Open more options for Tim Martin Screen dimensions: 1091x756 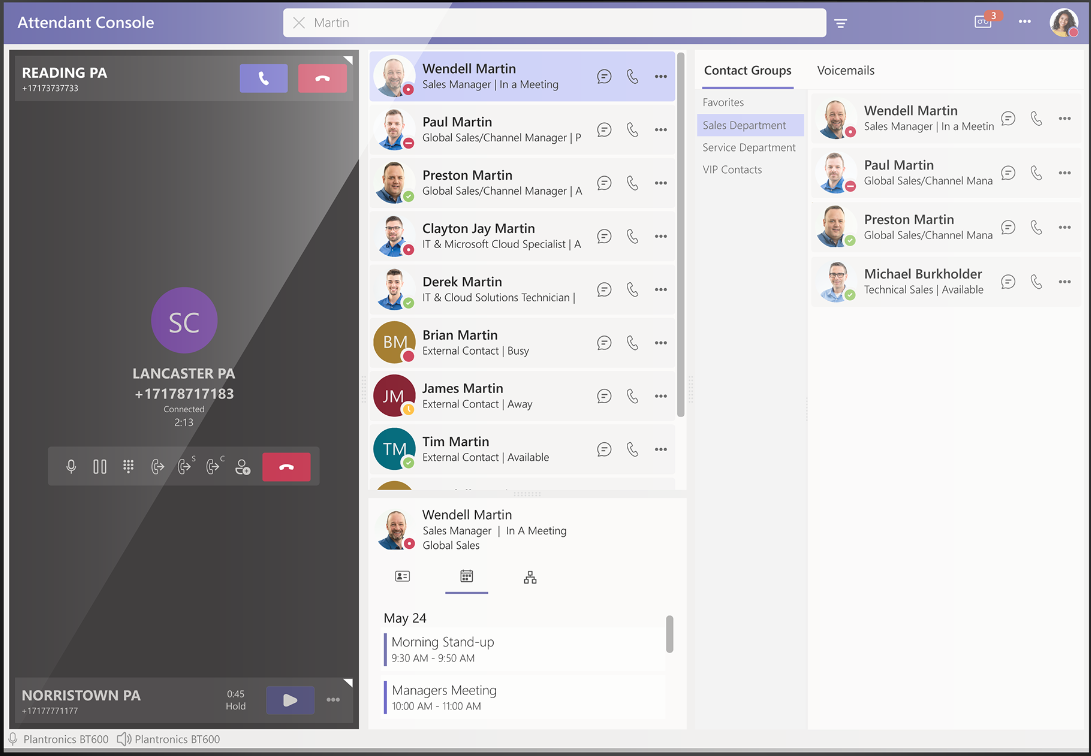click(660, 449)
